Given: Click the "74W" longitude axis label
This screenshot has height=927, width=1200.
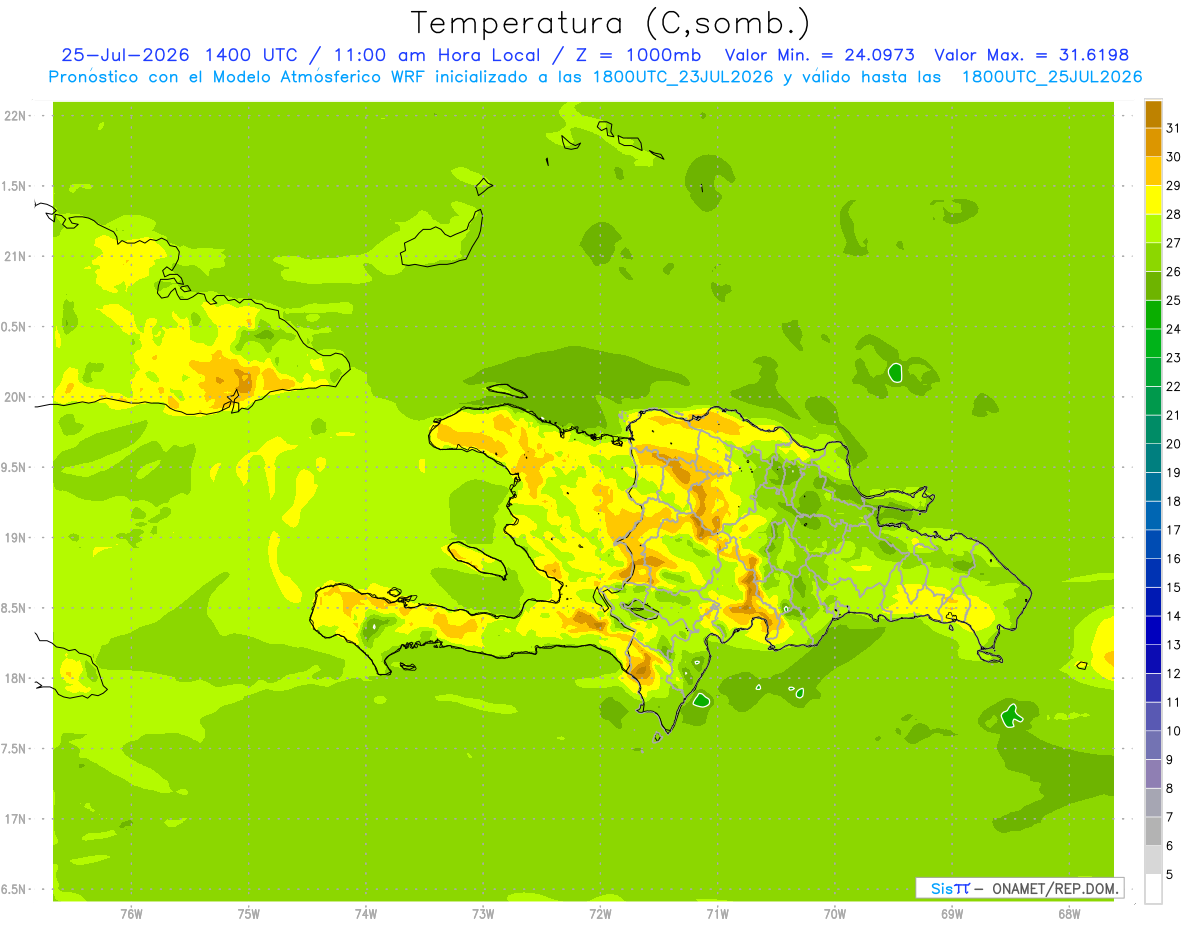Looking at the screenshot, I should [366, 914].
